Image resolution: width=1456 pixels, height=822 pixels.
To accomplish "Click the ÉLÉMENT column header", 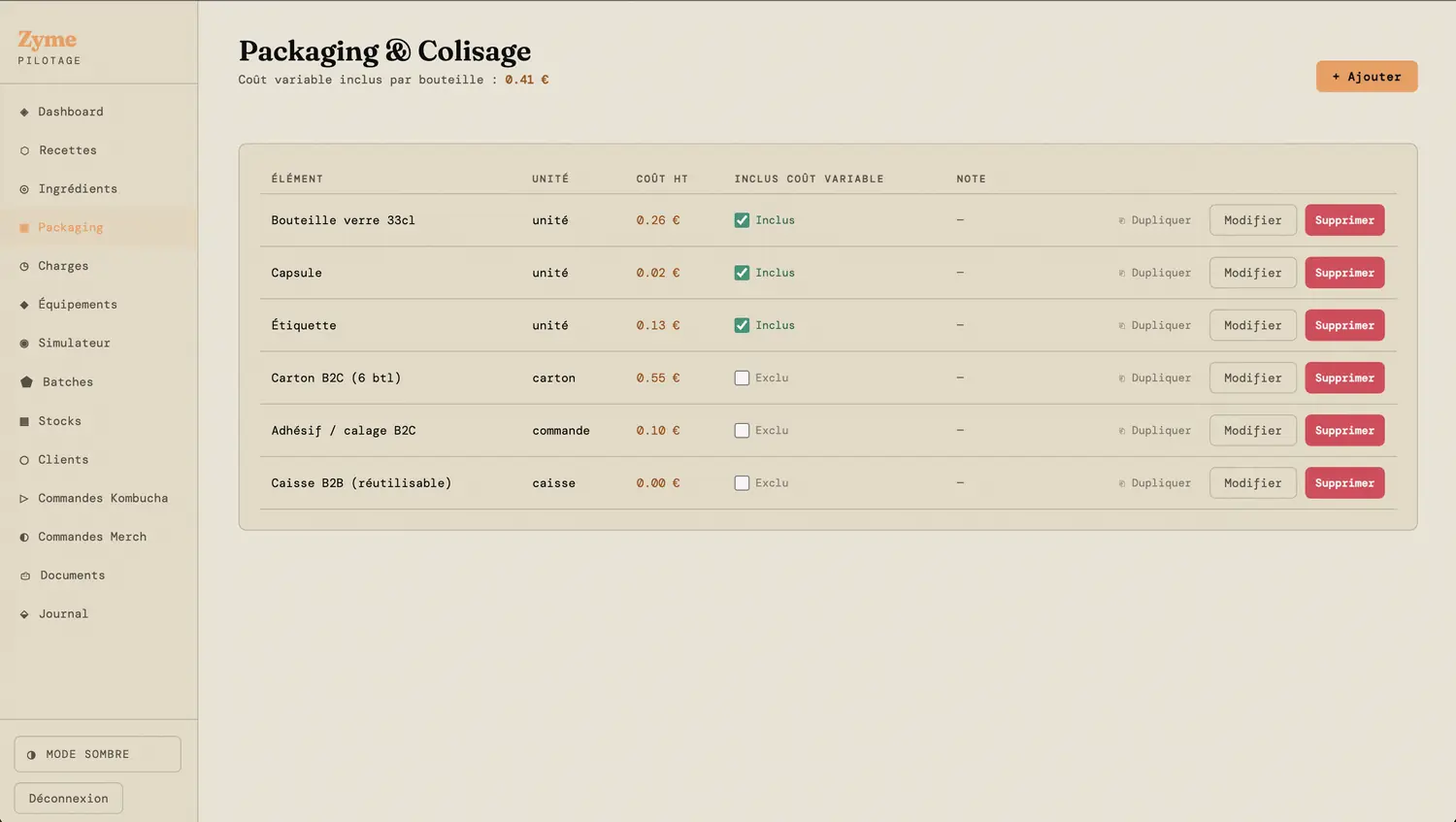I will 297,179.
